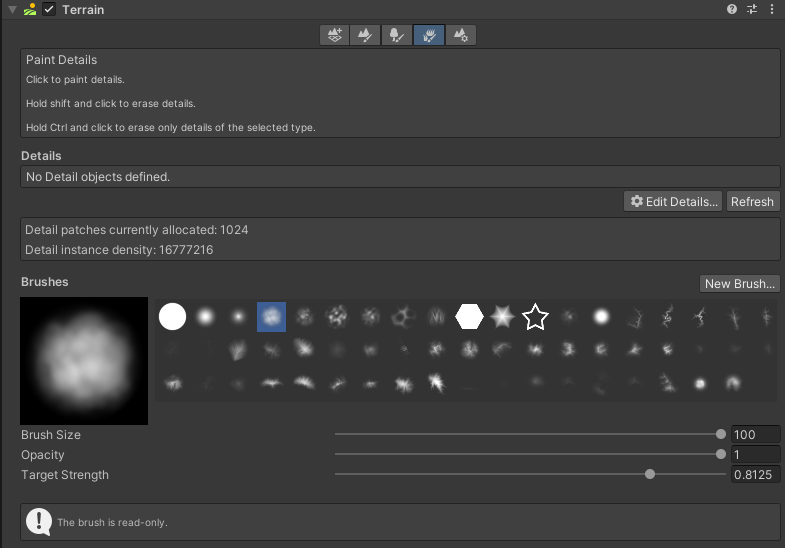Collapse the Terrain component foldout
The image size is (785, 548).
click(13, 9)
